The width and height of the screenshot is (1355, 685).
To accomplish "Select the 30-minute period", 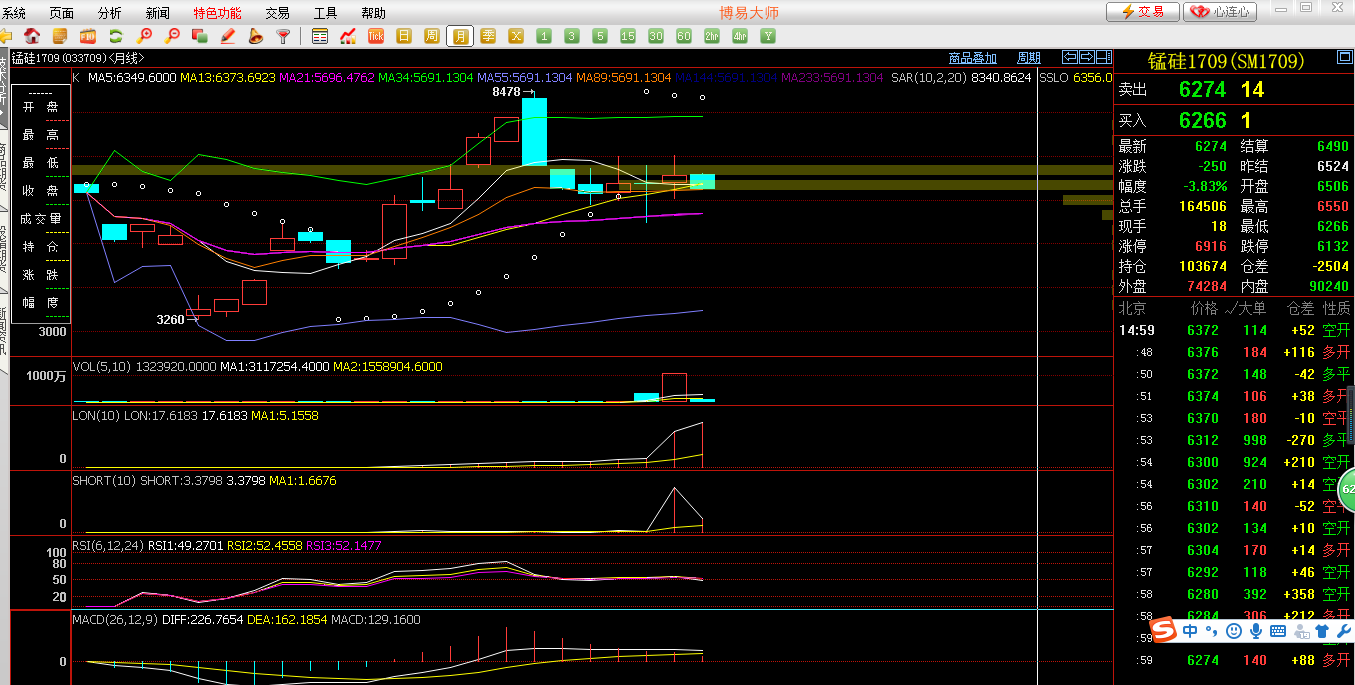I will point(656,36).
